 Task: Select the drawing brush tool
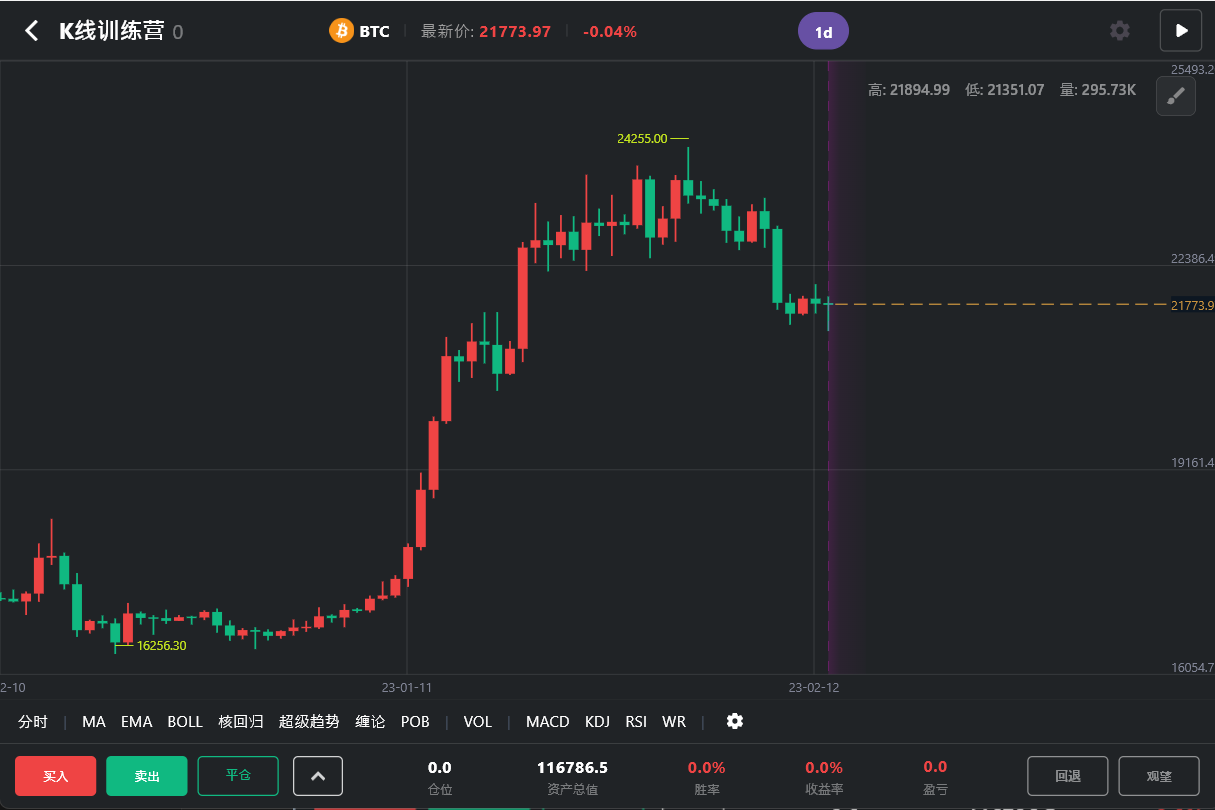1176,96
